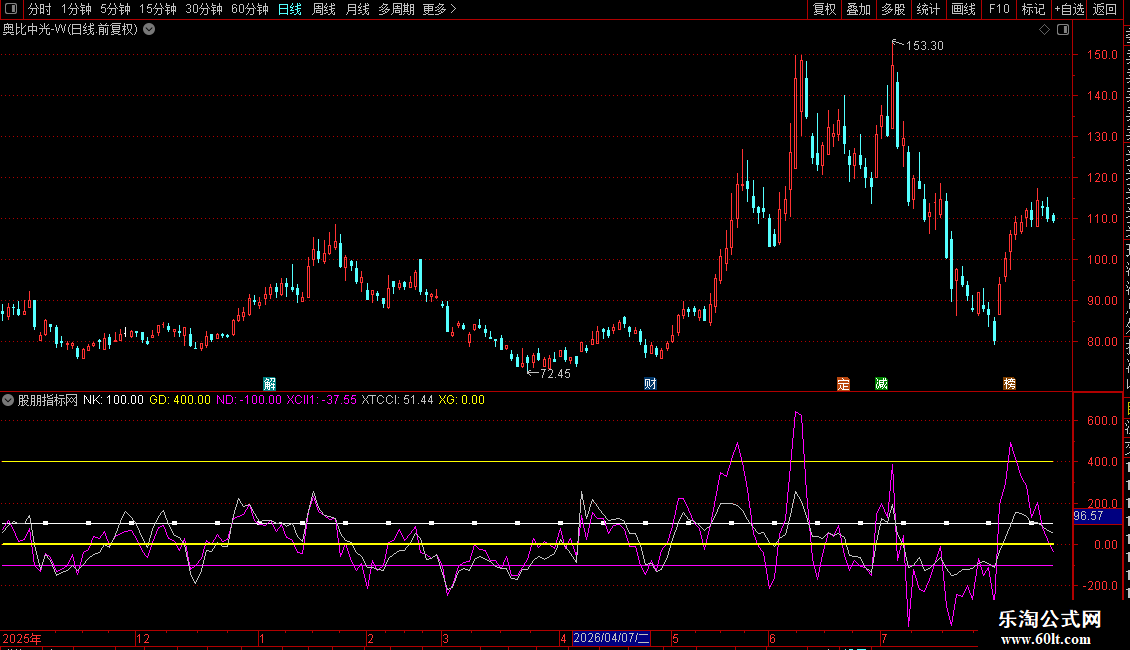
Task: Add stock via +自选 button
Action: (1069, 9)
